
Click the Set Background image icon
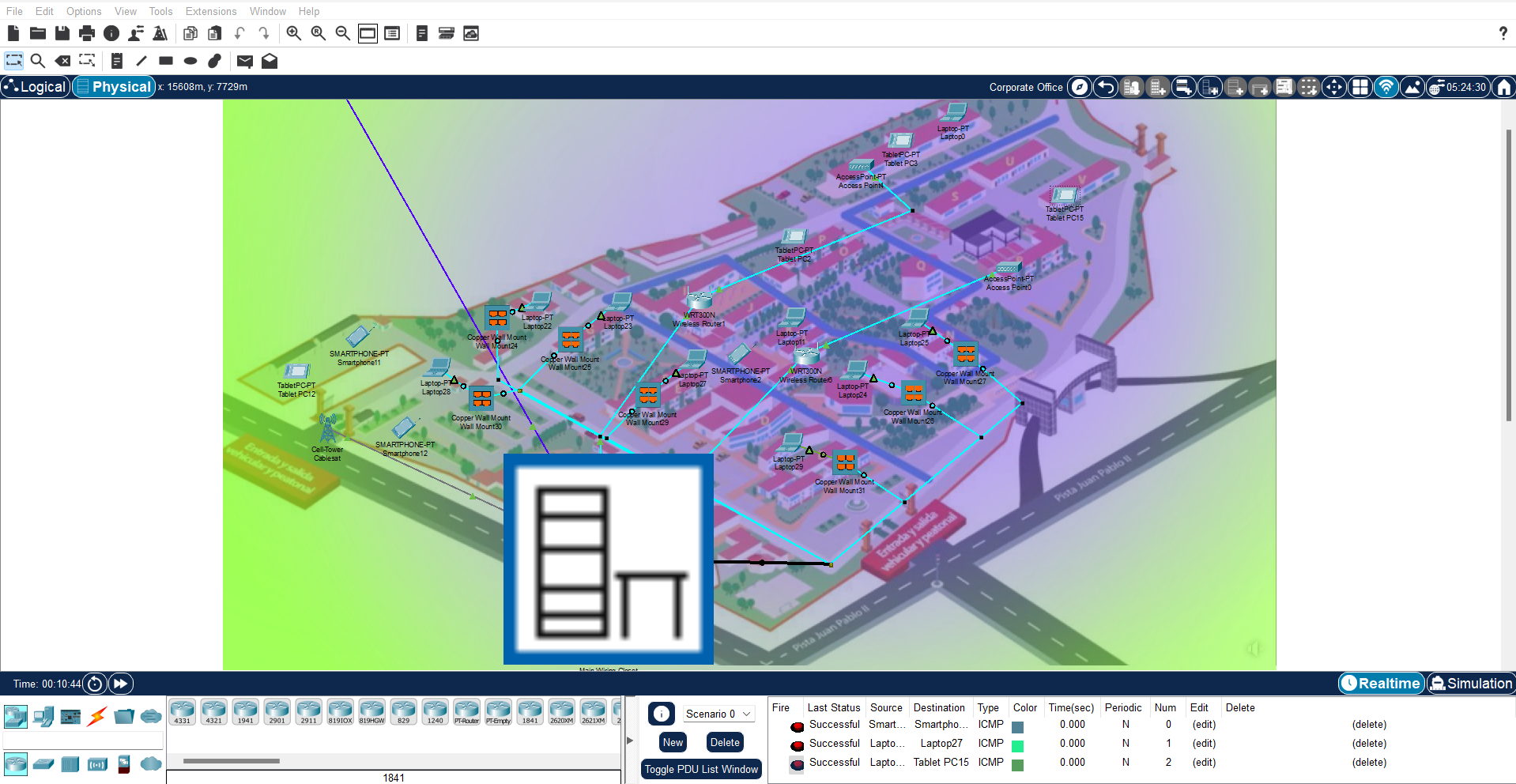tap(1412, 87)
